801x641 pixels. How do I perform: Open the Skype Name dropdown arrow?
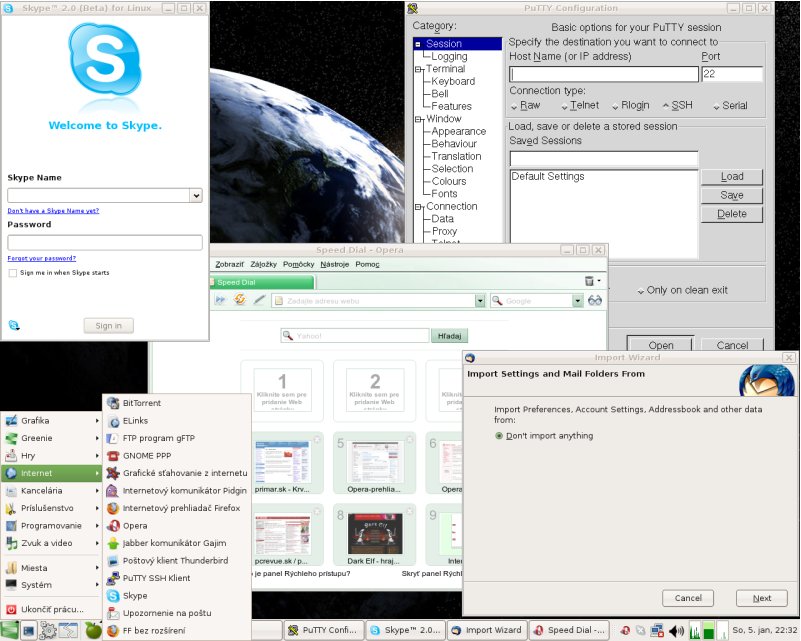[196, 195]
